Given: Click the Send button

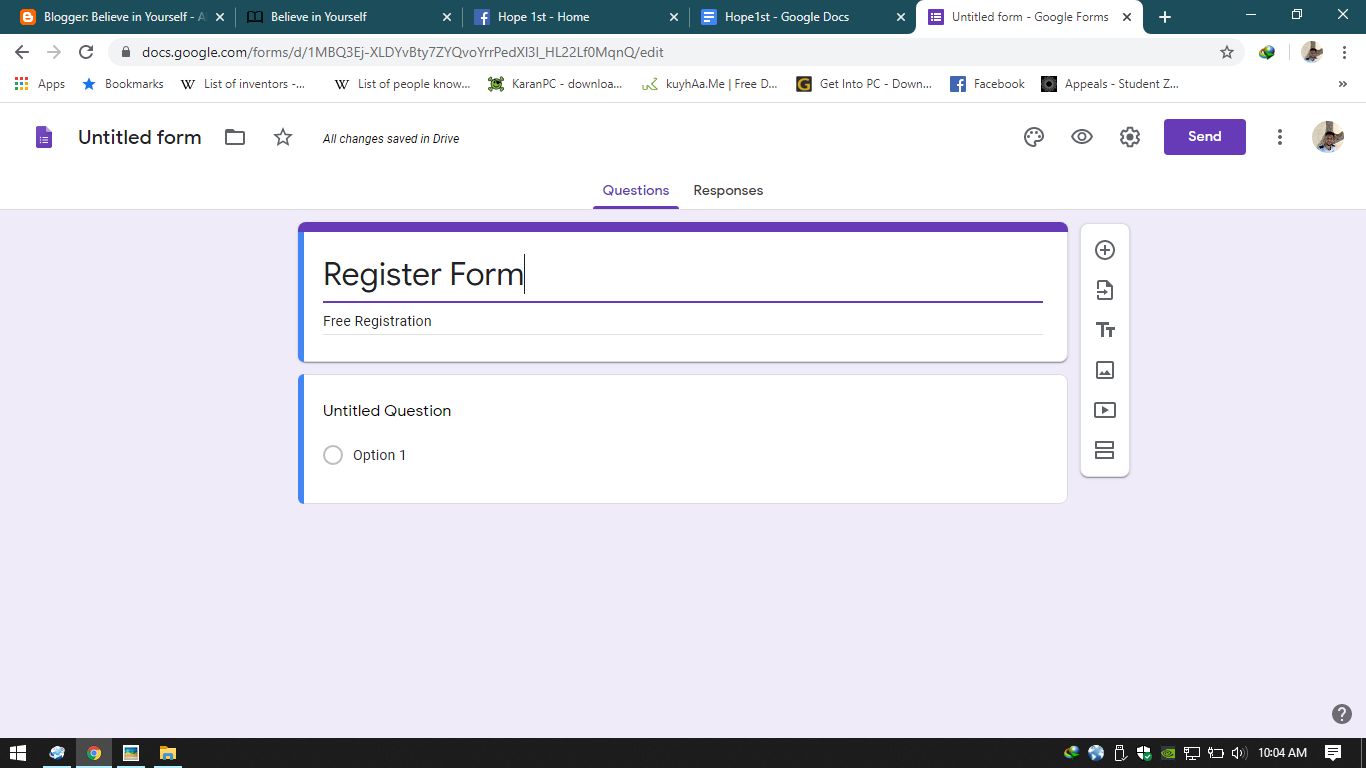Looking at the screenshot, I should 1204,137.
